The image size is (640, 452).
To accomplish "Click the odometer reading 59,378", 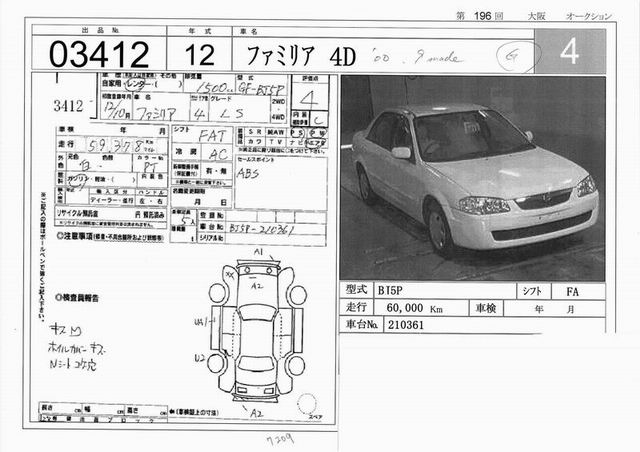I will (x=116, y=145).
